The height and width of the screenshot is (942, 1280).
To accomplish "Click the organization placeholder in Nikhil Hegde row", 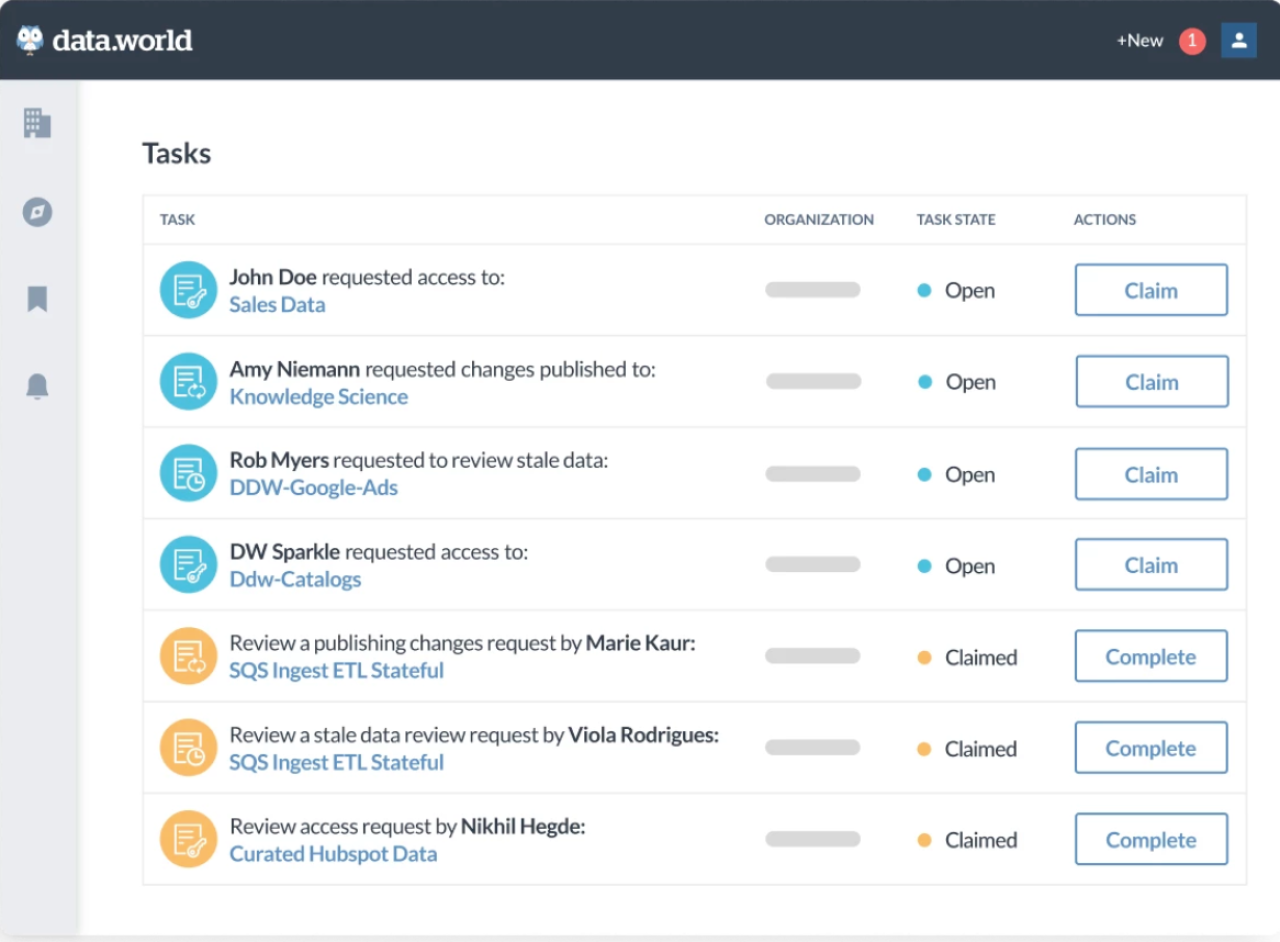I will point(813,839).
